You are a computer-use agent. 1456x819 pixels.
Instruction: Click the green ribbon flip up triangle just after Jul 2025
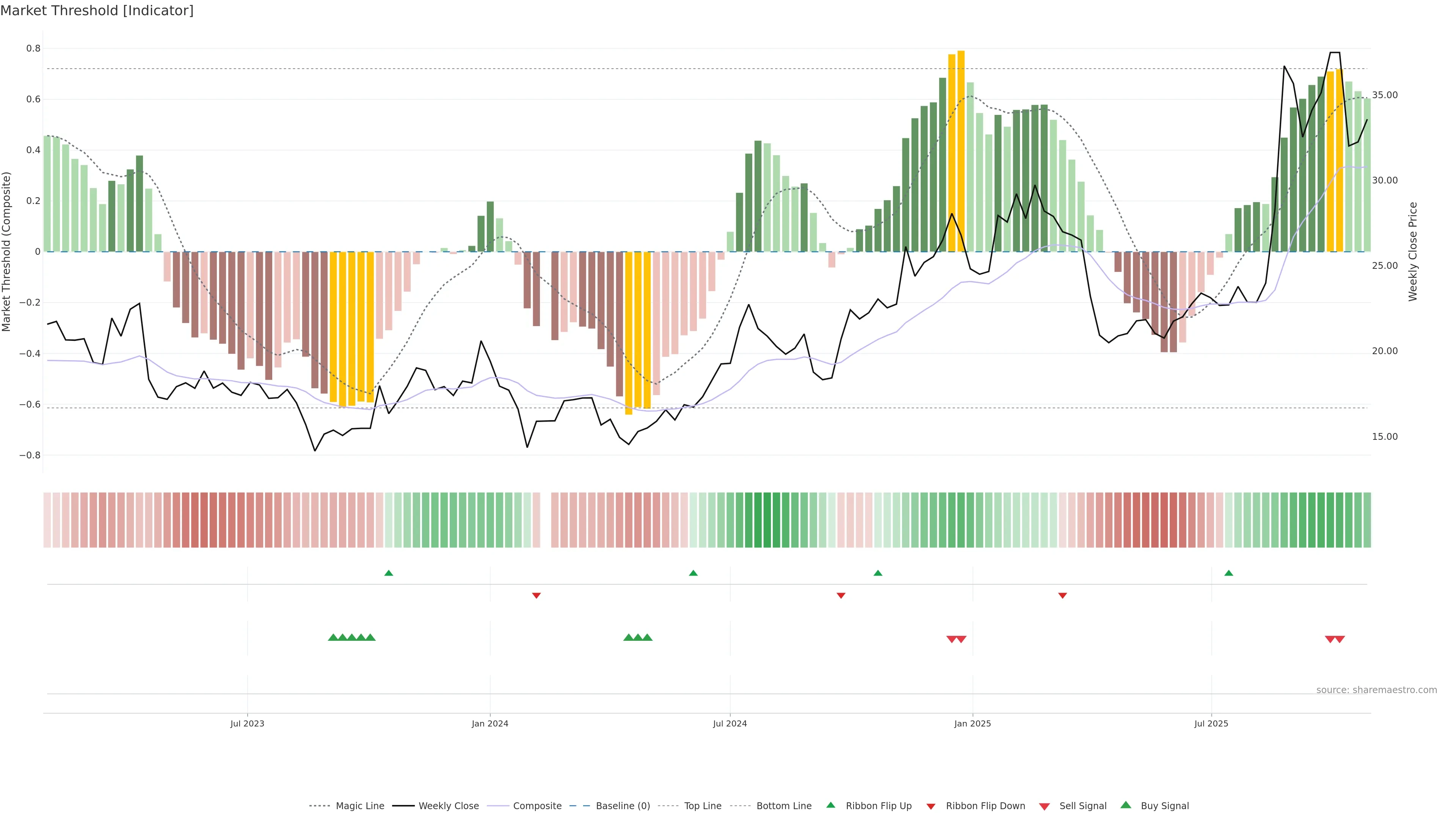pos(1228,573)
